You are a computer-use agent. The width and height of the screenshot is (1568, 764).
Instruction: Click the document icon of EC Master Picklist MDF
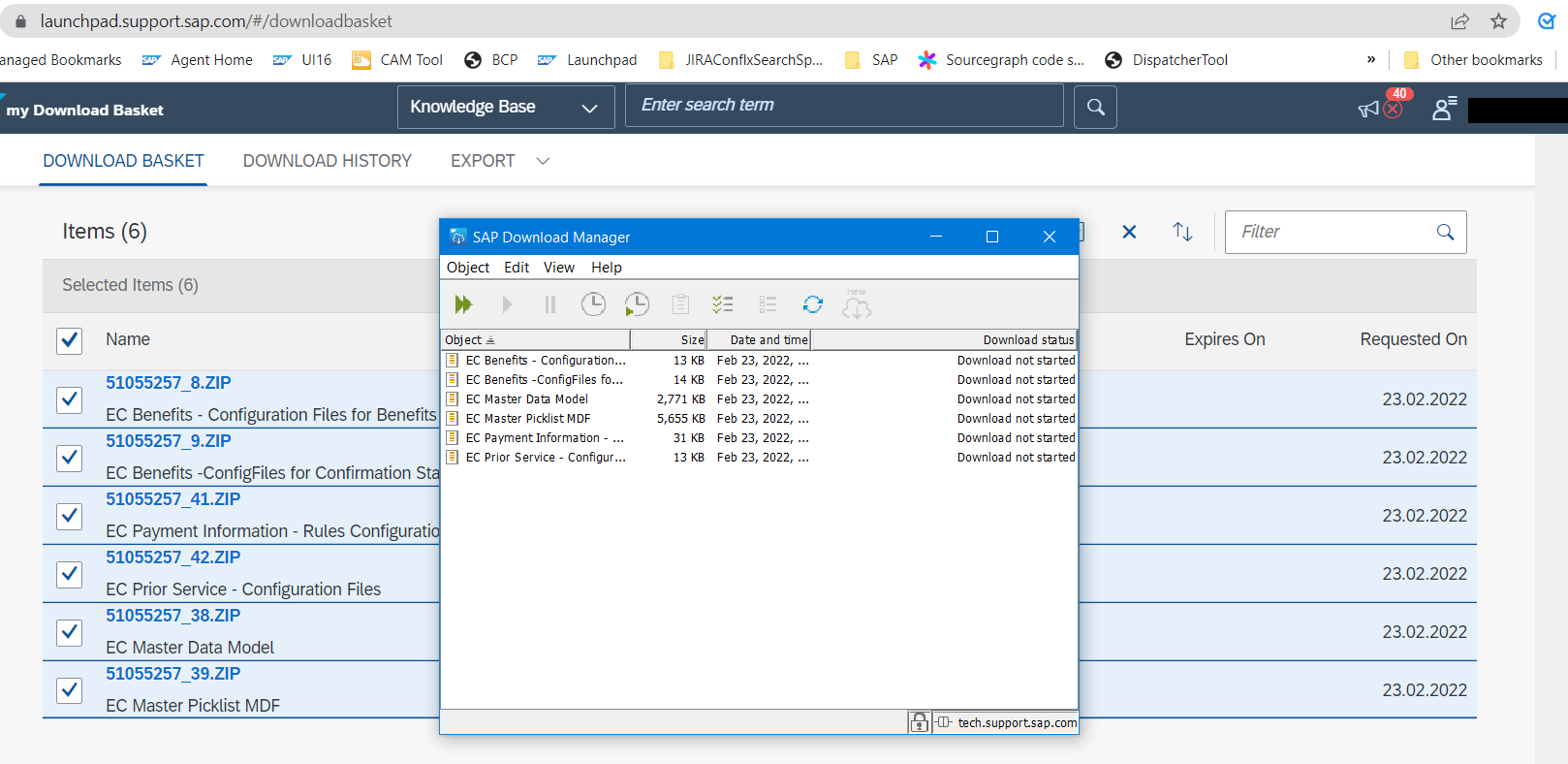[453, 418]
